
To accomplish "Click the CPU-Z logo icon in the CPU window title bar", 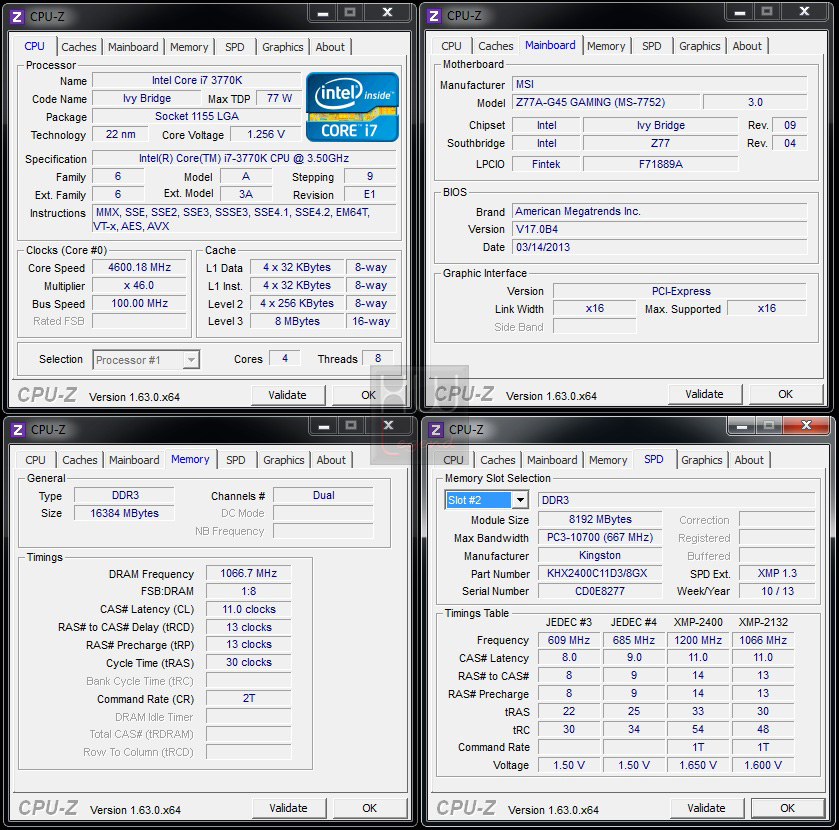I will point(17,17).
